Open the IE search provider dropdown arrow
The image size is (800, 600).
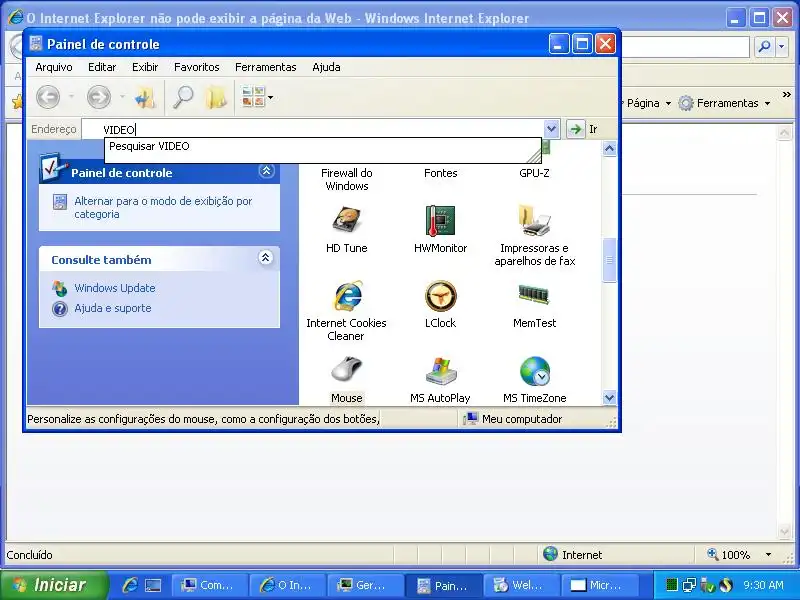[x=782, y=47]
